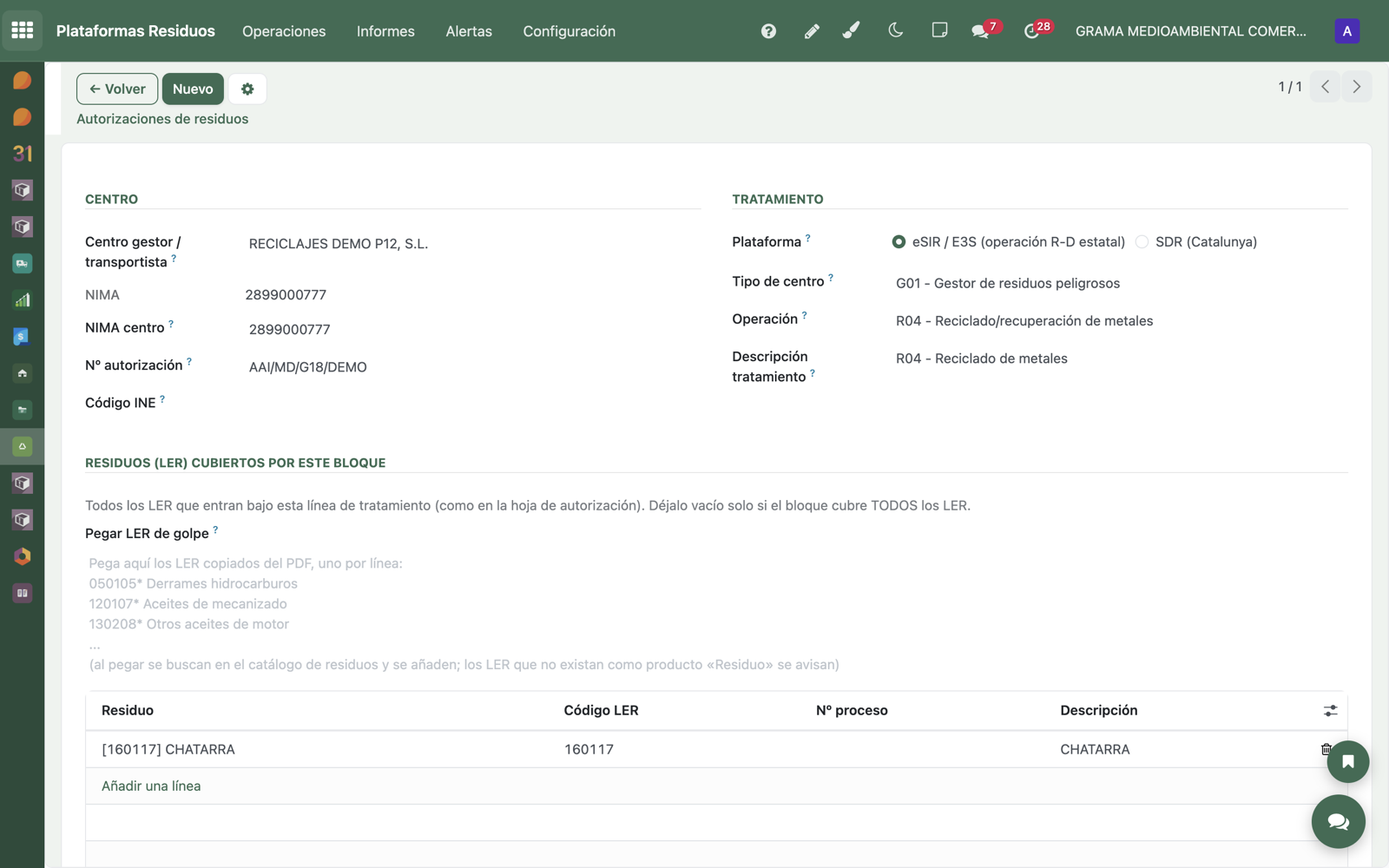Open activities clock icon with 28 badge

(x=1032, y=31)
